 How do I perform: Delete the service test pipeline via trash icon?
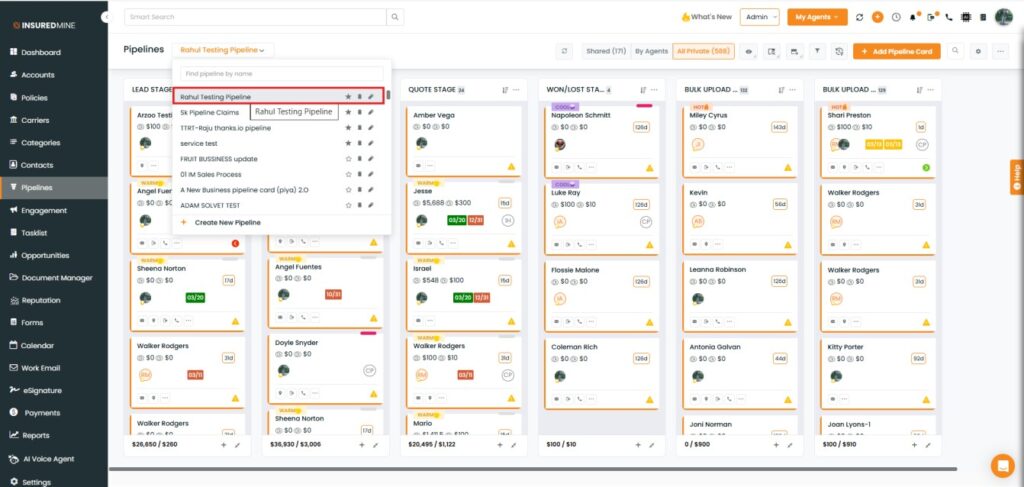[x=359, y=144]
